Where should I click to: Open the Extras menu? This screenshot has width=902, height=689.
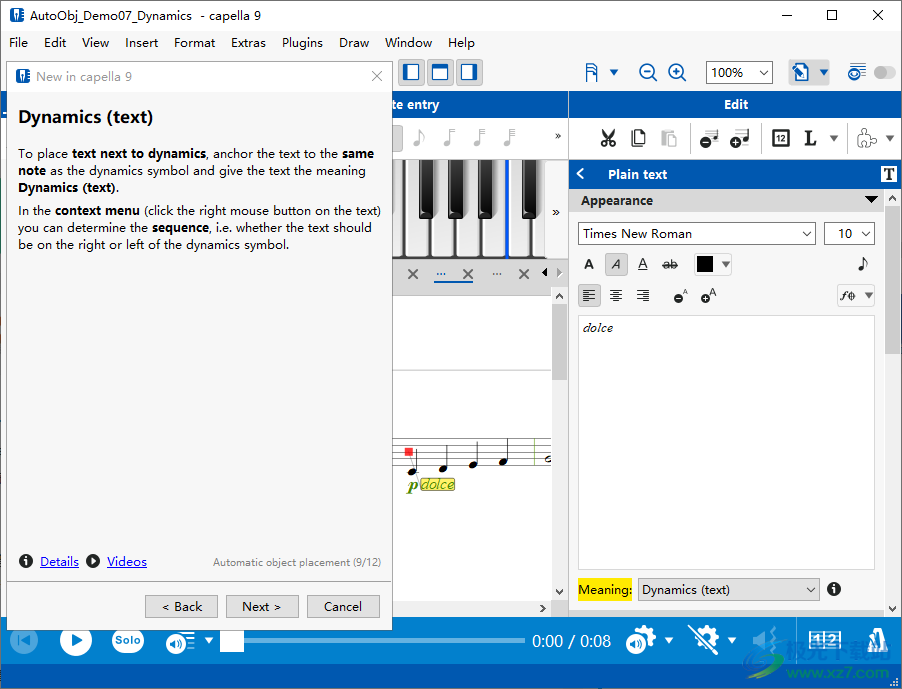pyautogui.click(x=248, y=43)
